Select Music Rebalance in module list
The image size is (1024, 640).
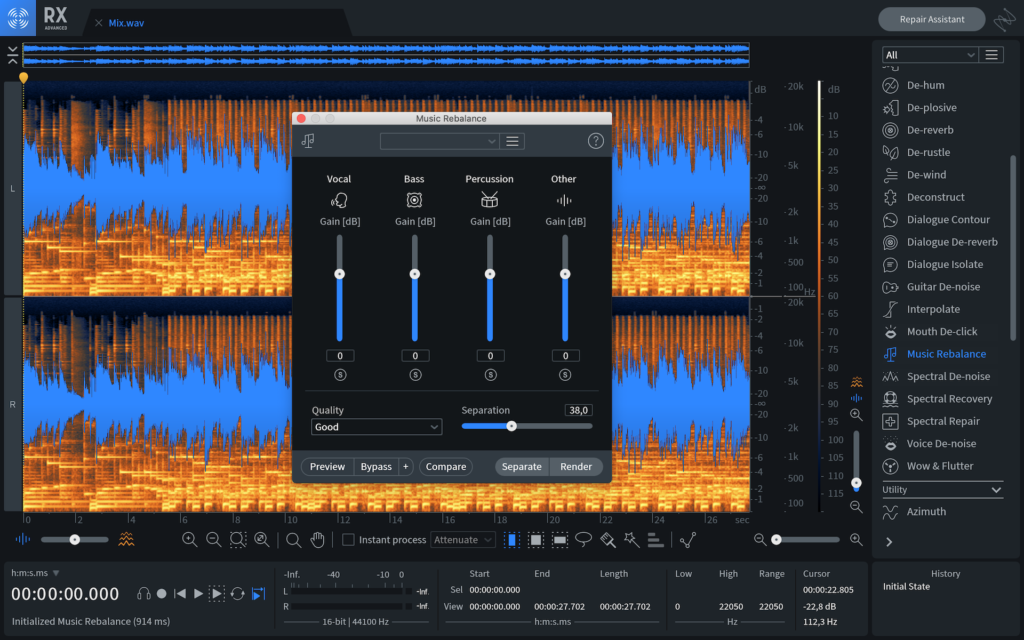(x=945, y=354)
